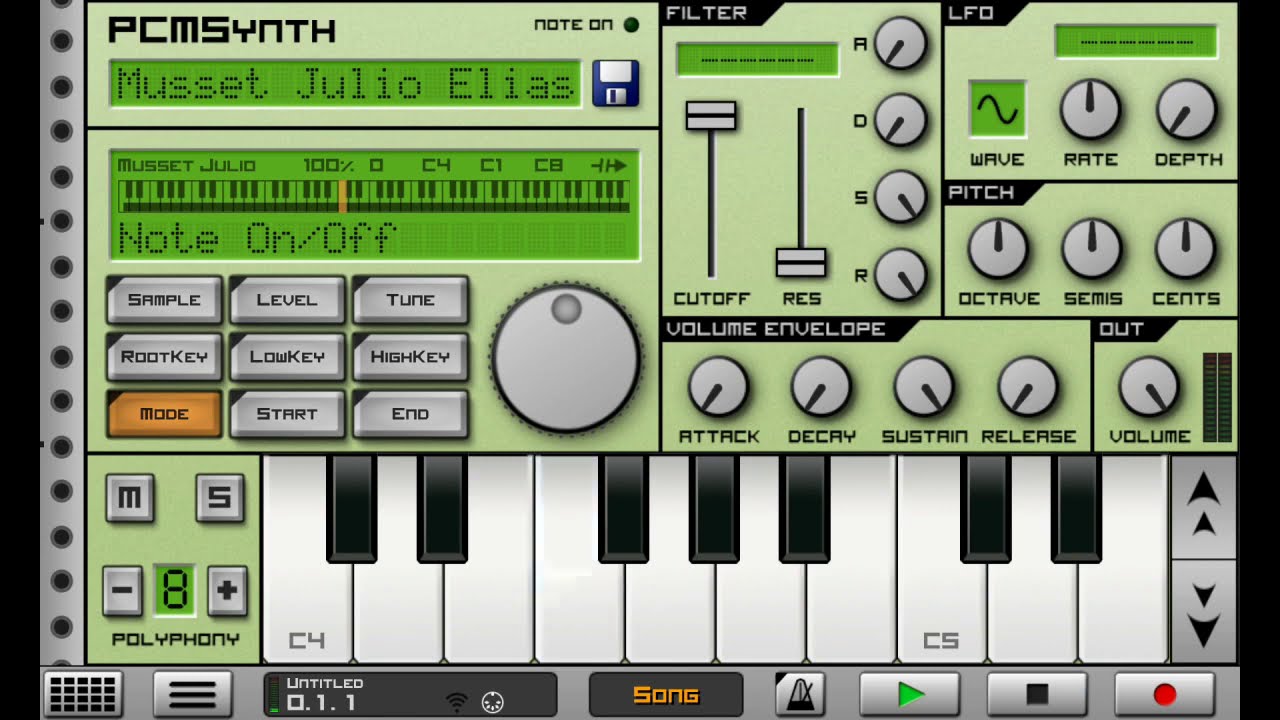
Task: Click the volume envelope Release knob
Action: (x=1028, y=386)
